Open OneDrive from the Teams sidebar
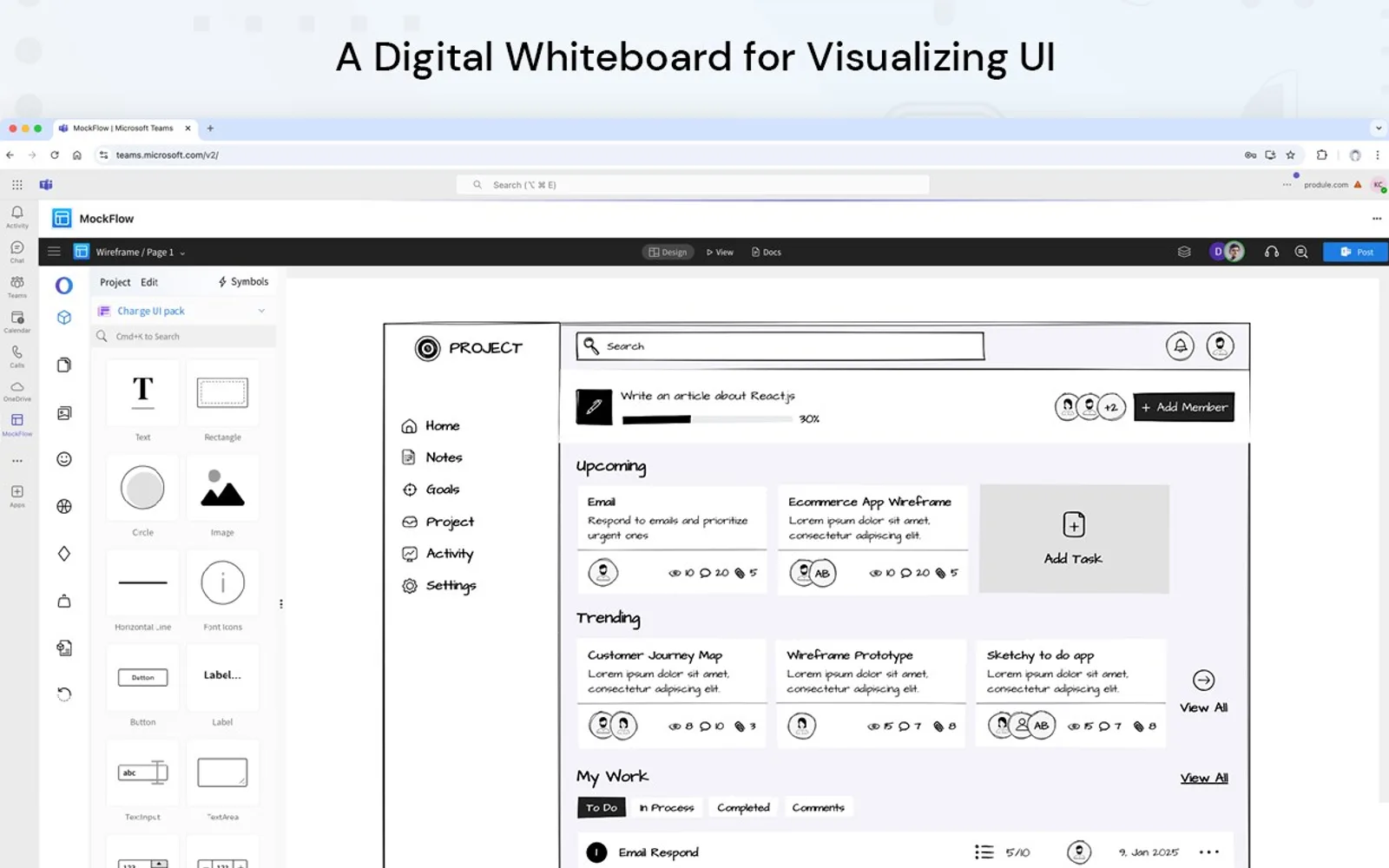The image size is (1389, 868). pos(16,391)
